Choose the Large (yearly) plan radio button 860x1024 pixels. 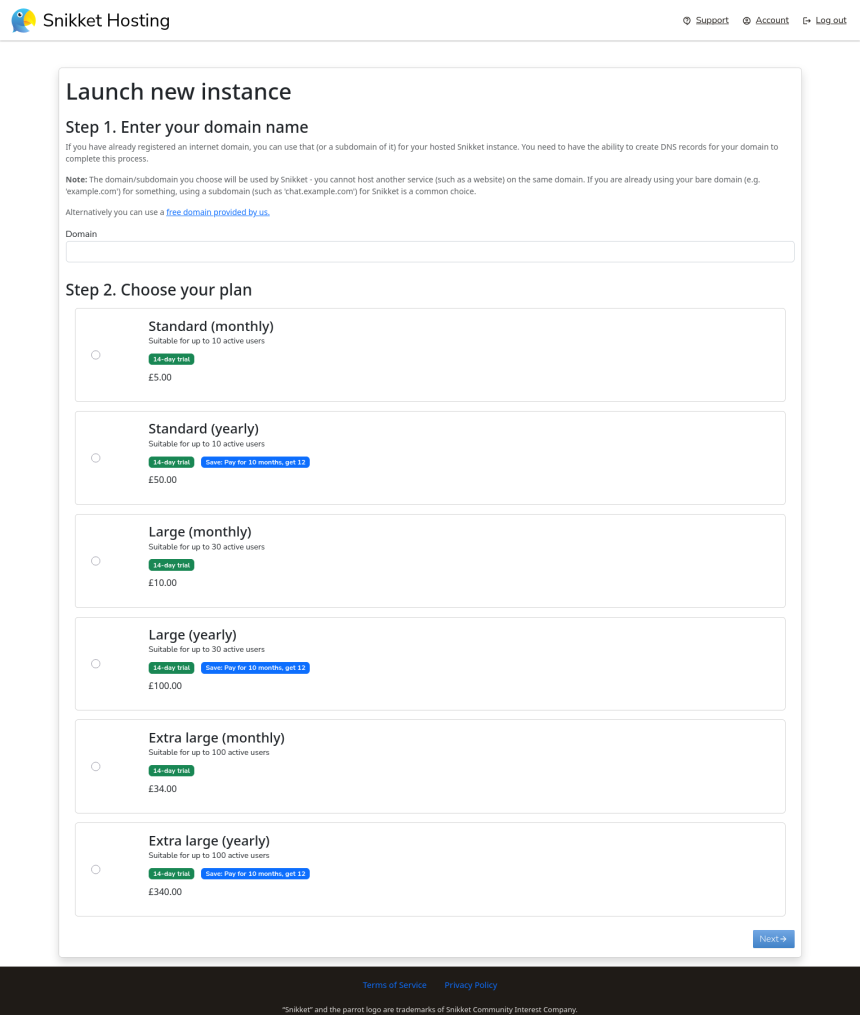(96, 664)
